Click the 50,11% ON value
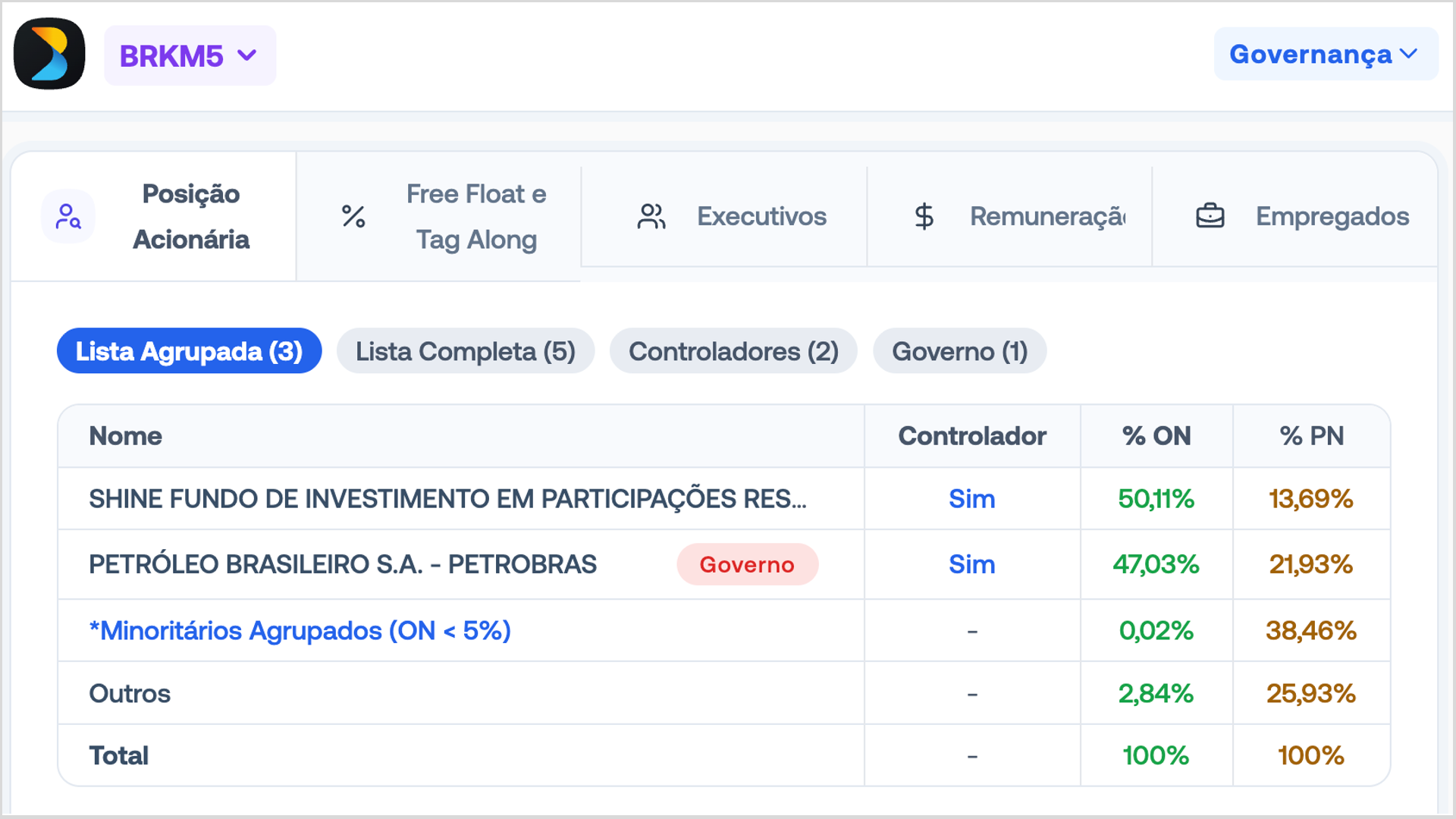Screen dimensions: 1456x819 [x=1156, y=499]
